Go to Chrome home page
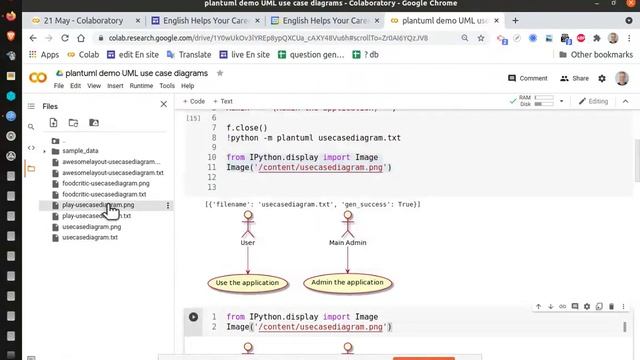The image size is (640, 360). [81, 38]
